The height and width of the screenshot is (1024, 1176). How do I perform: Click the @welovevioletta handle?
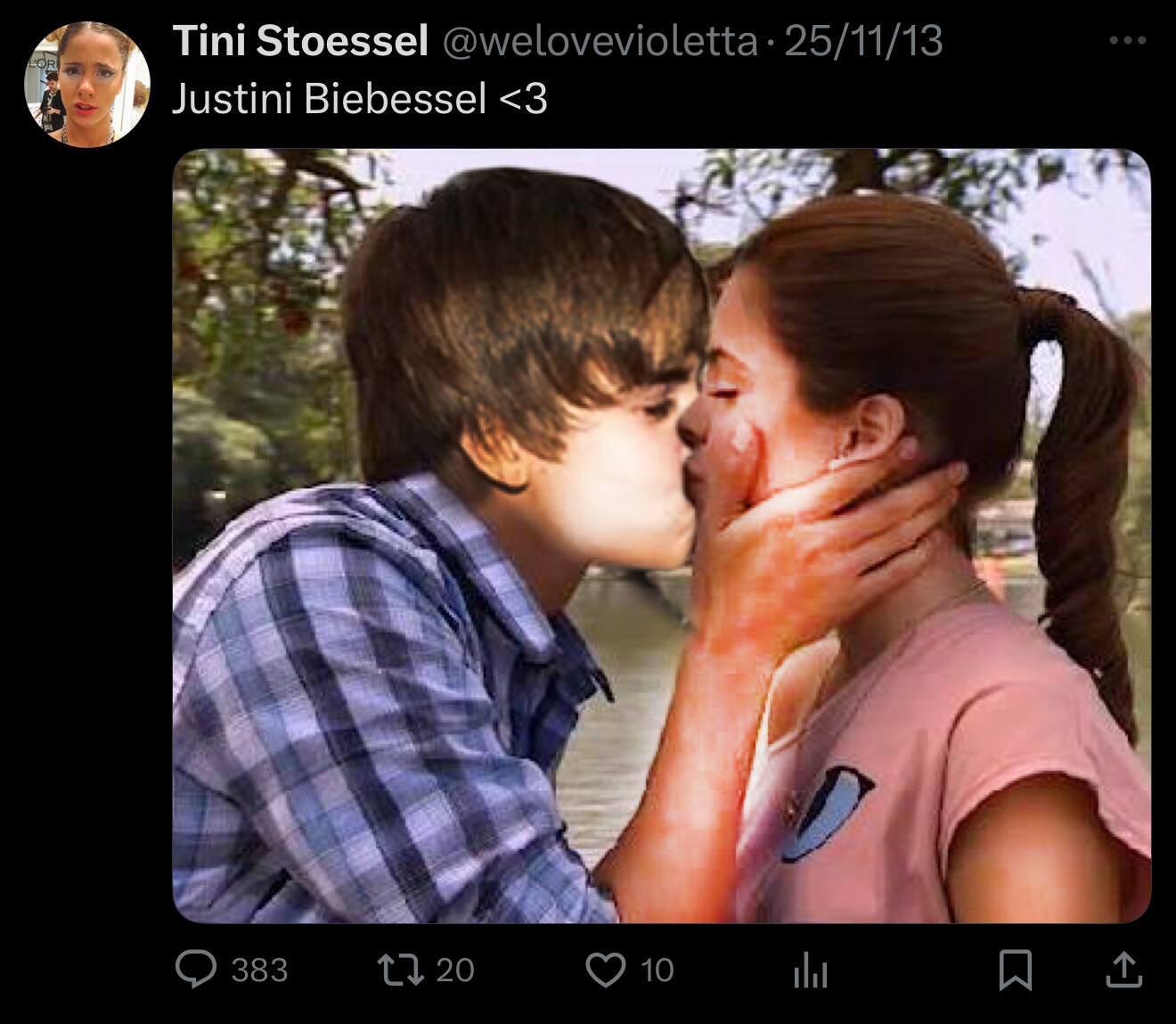pyautogui.click(x=600, y=41)
